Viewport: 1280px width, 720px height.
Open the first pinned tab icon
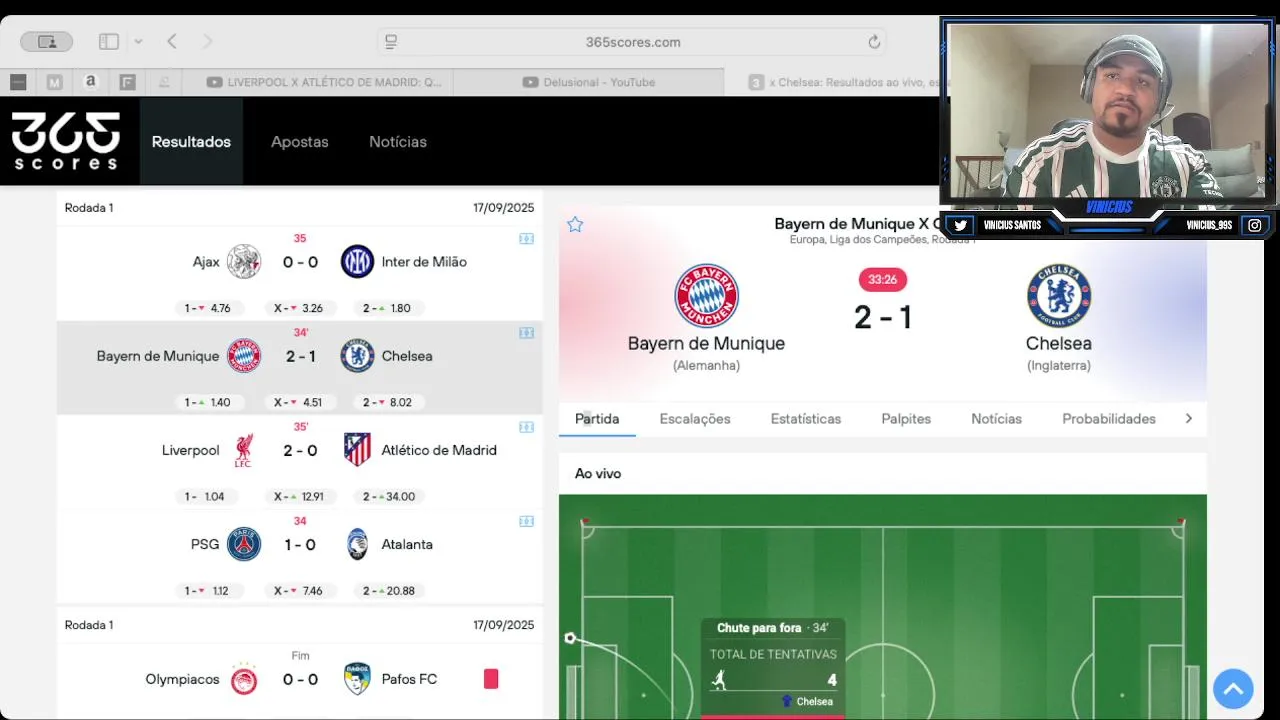click(18, 82)
